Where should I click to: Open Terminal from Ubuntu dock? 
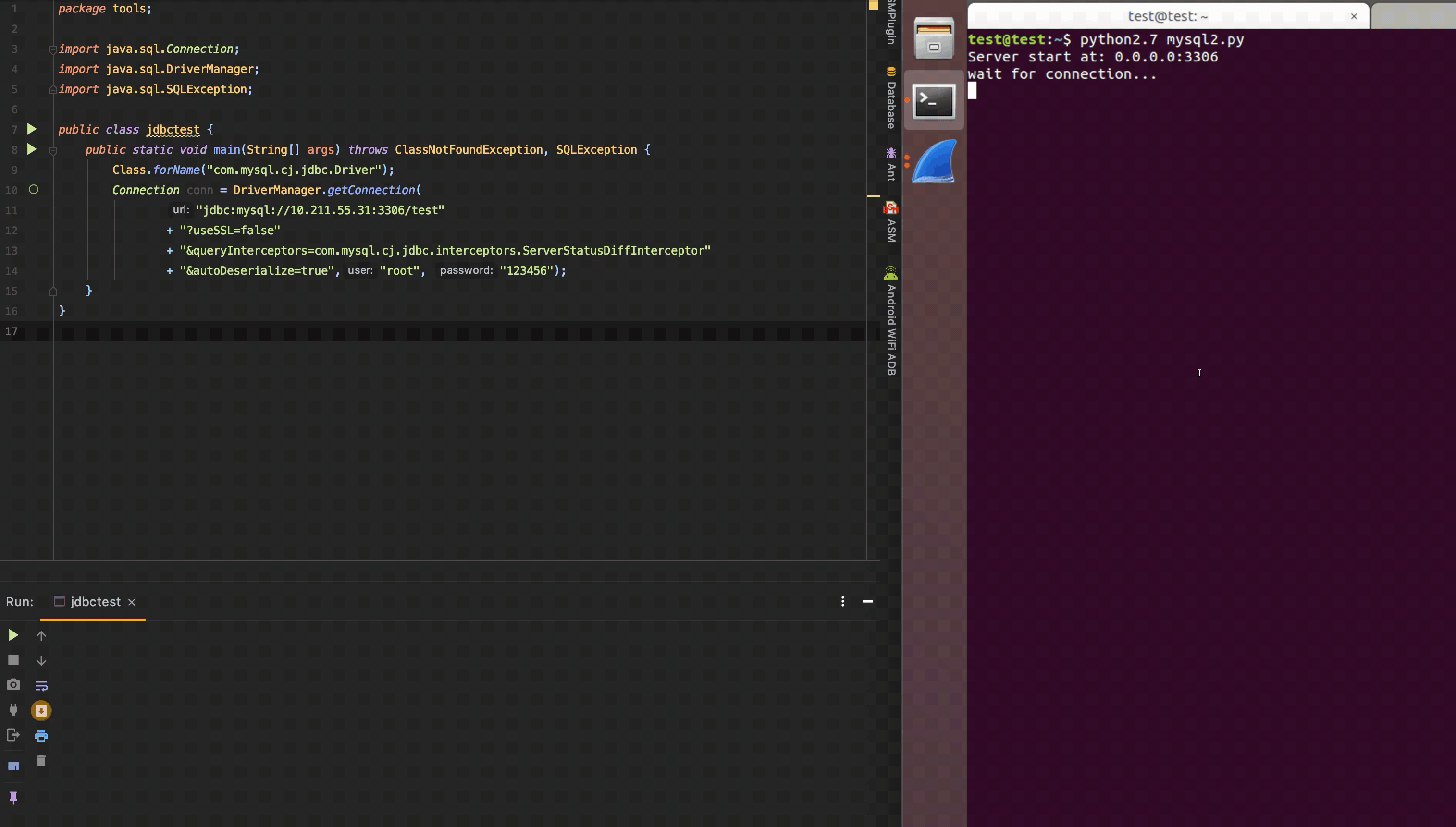[934, 101]
